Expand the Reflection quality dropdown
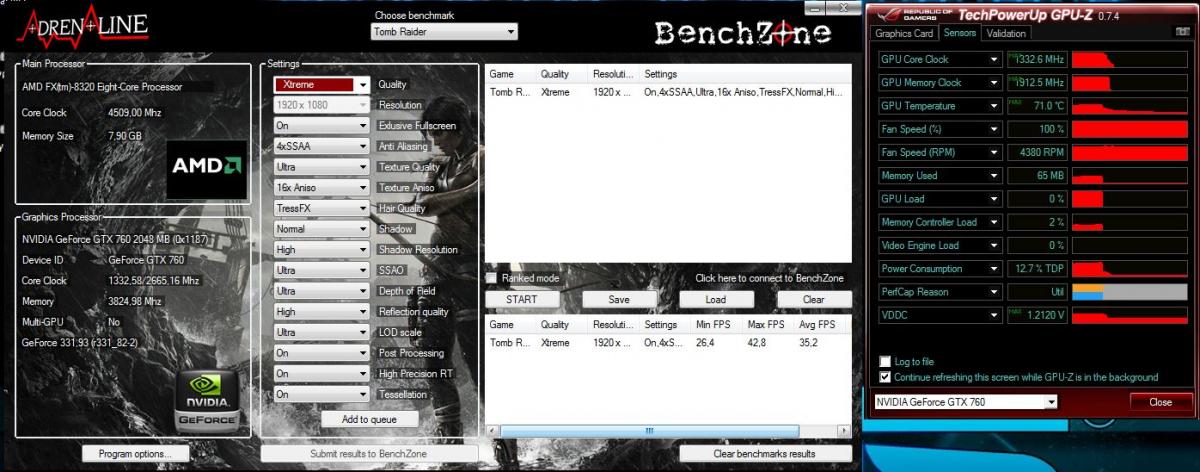The width and height of the screenshot is (1200, 472). pos(322,312)
